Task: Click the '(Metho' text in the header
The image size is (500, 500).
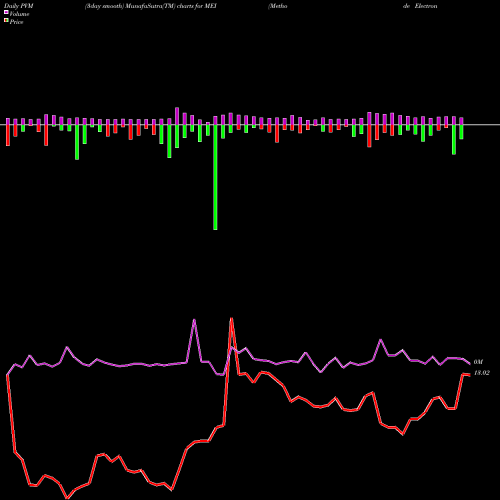Action: tap(278, 6)
